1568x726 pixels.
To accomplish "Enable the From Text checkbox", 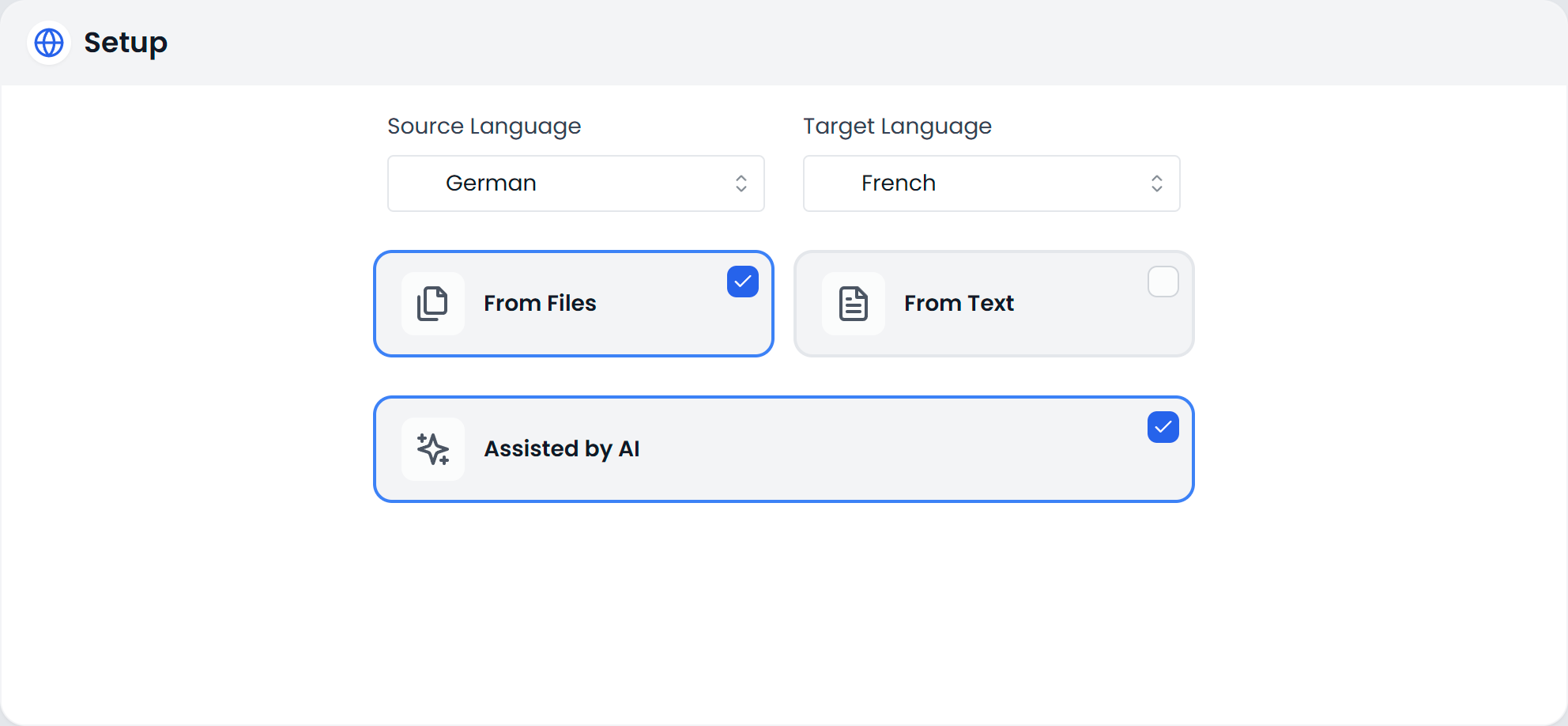I will (x=1163, y=282).
